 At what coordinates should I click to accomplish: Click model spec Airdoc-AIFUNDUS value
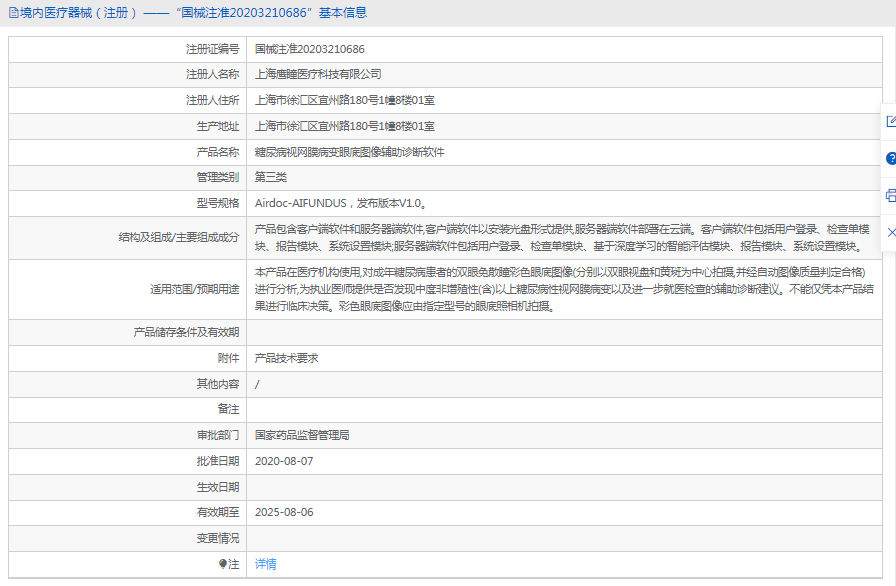(x=341, y=203)
